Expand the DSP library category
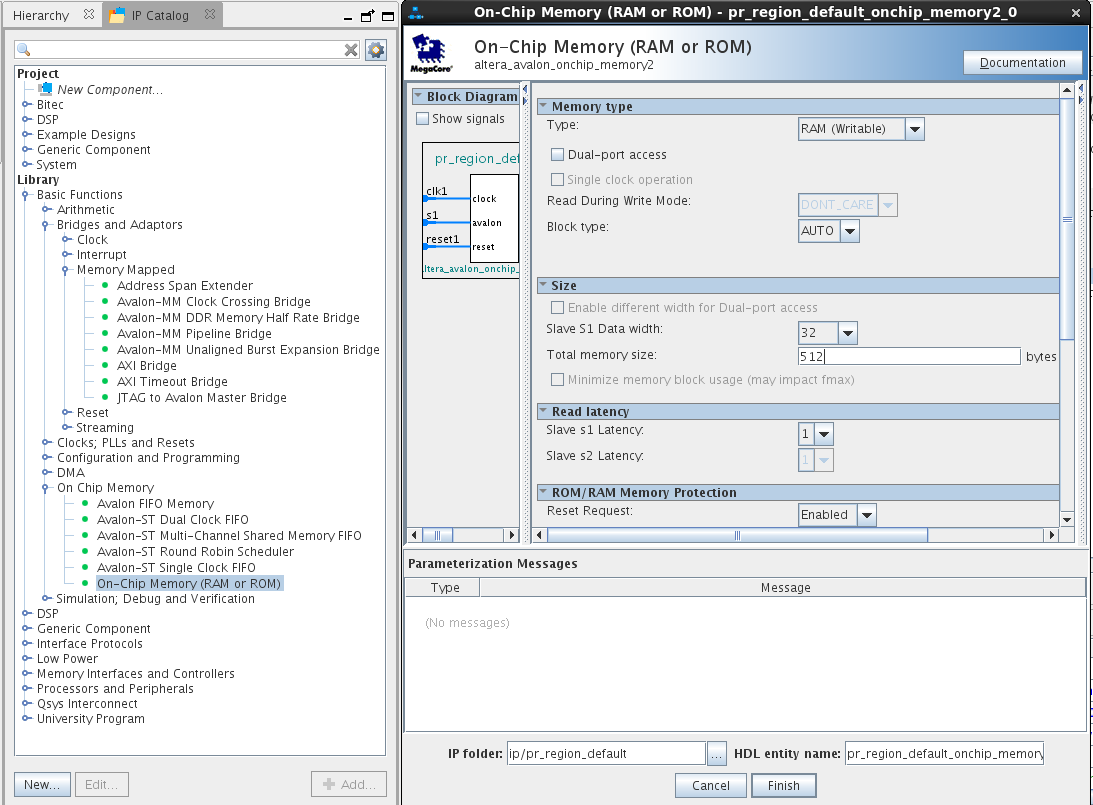The image size is (1093, 805). point(26,613)
